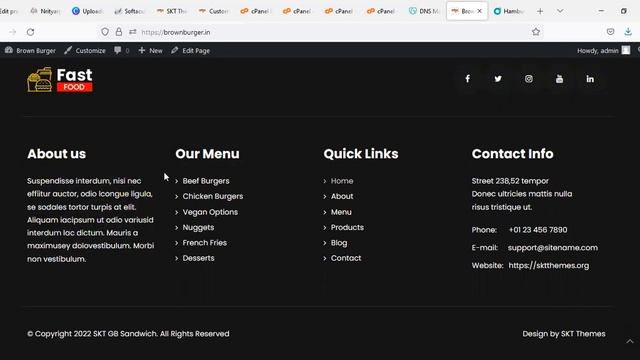Open the Twitter social icon

click(x=498, y=79)
